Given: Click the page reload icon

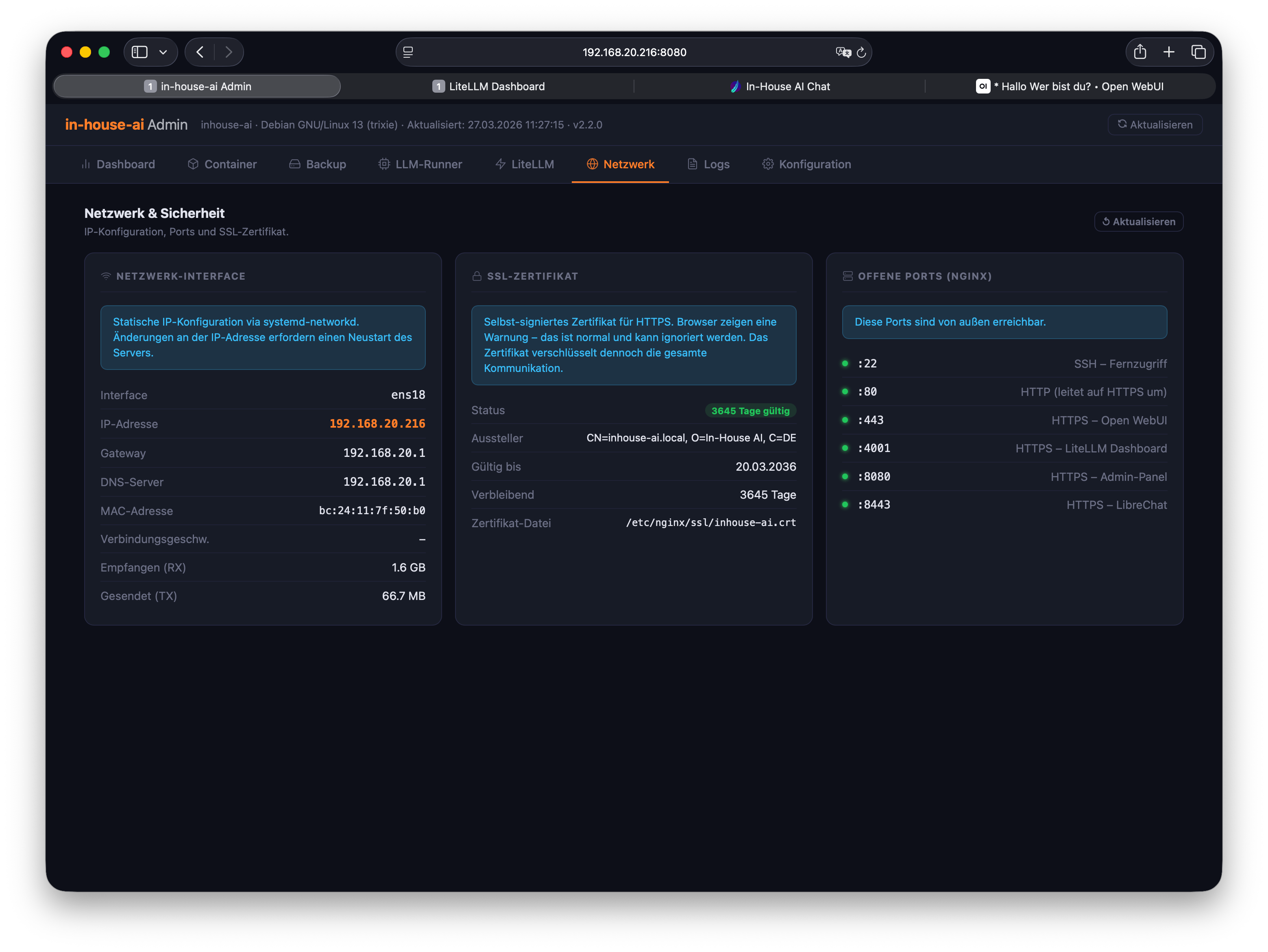Looking at the screenshot, I should 861,53.
